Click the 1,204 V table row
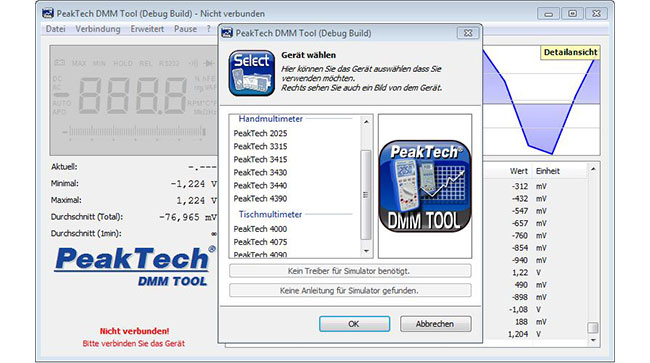Screen dimensions: 650x363 point(536,334)
